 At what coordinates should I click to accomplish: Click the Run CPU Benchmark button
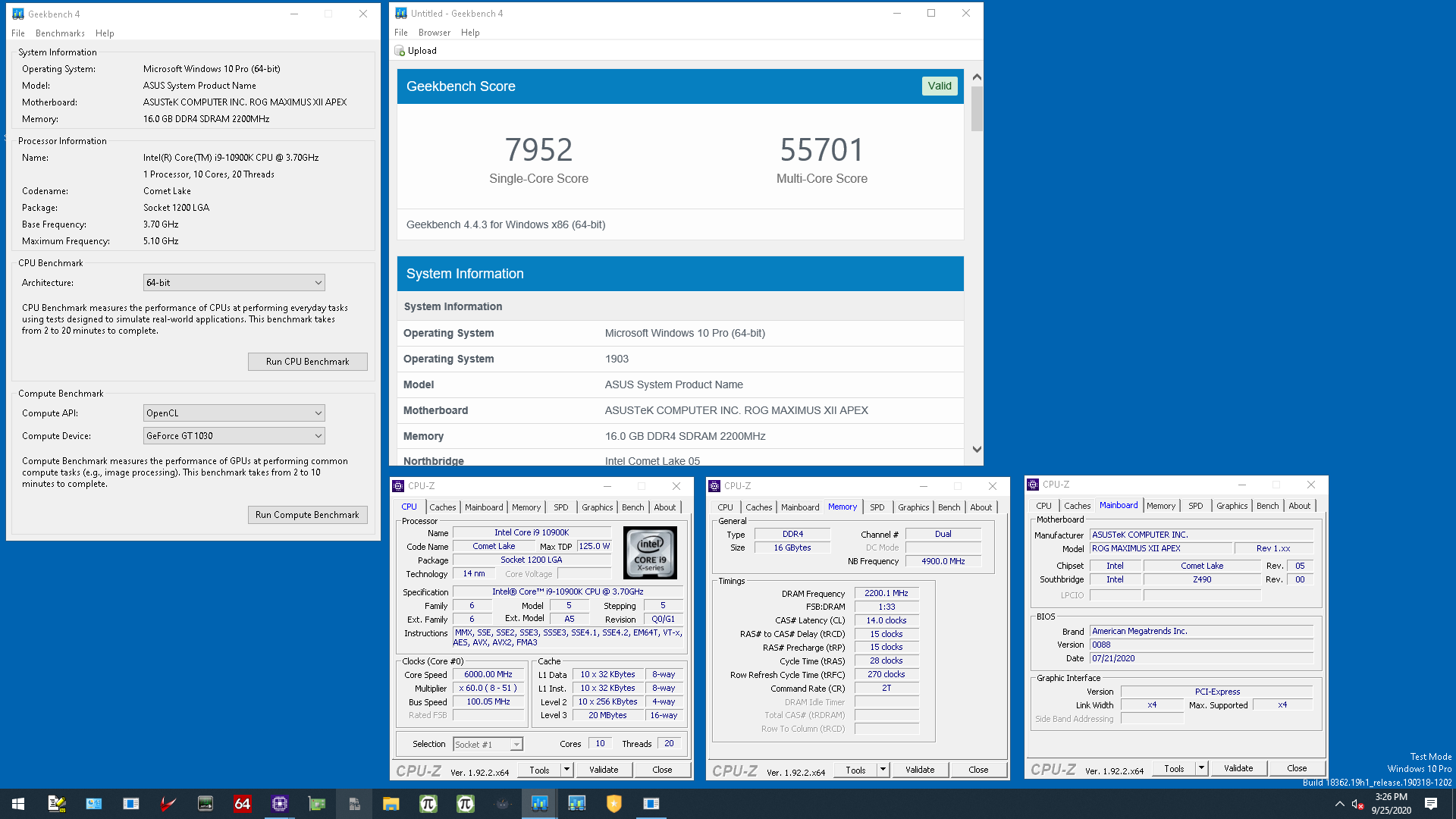pos(308,362)
